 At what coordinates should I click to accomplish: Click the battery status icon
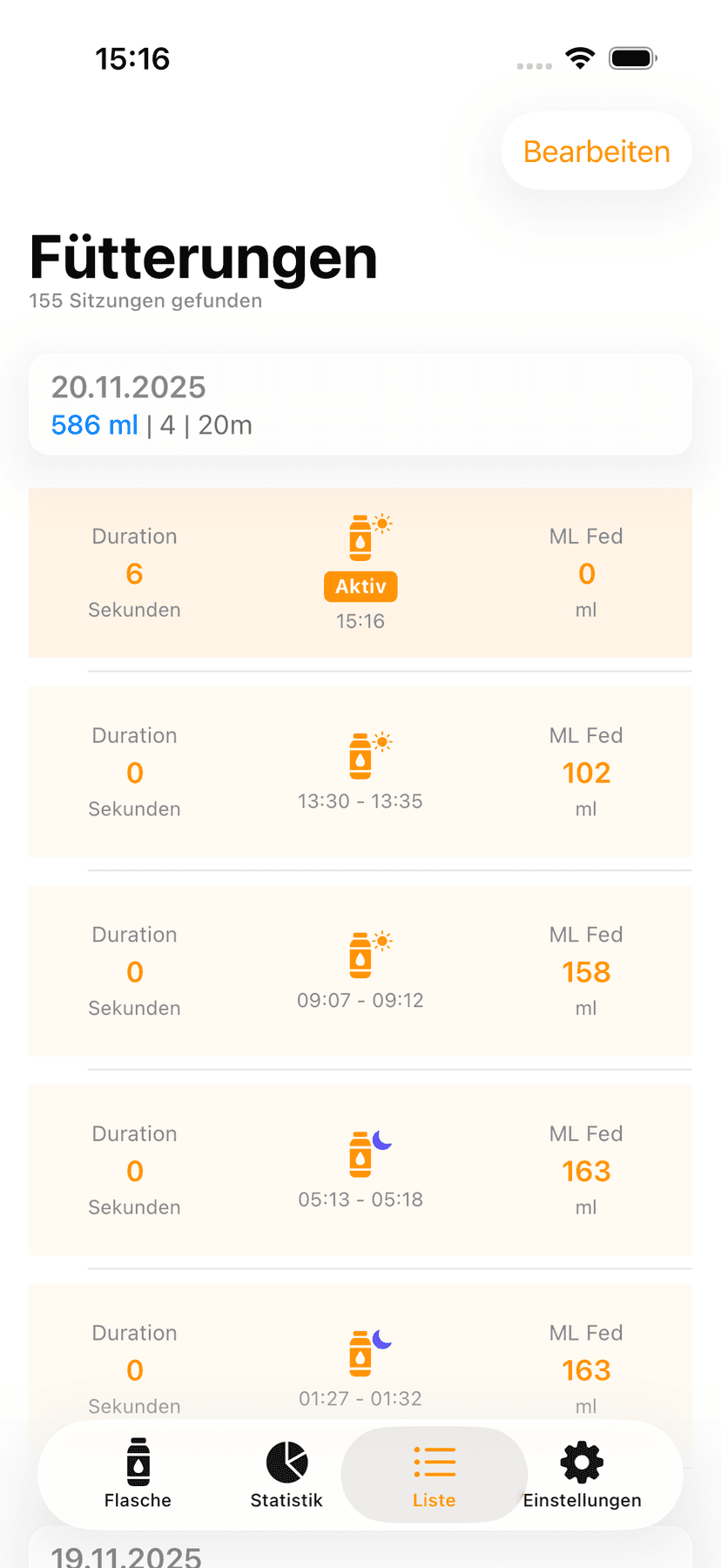pyautogui.click(x=632, y=58)
